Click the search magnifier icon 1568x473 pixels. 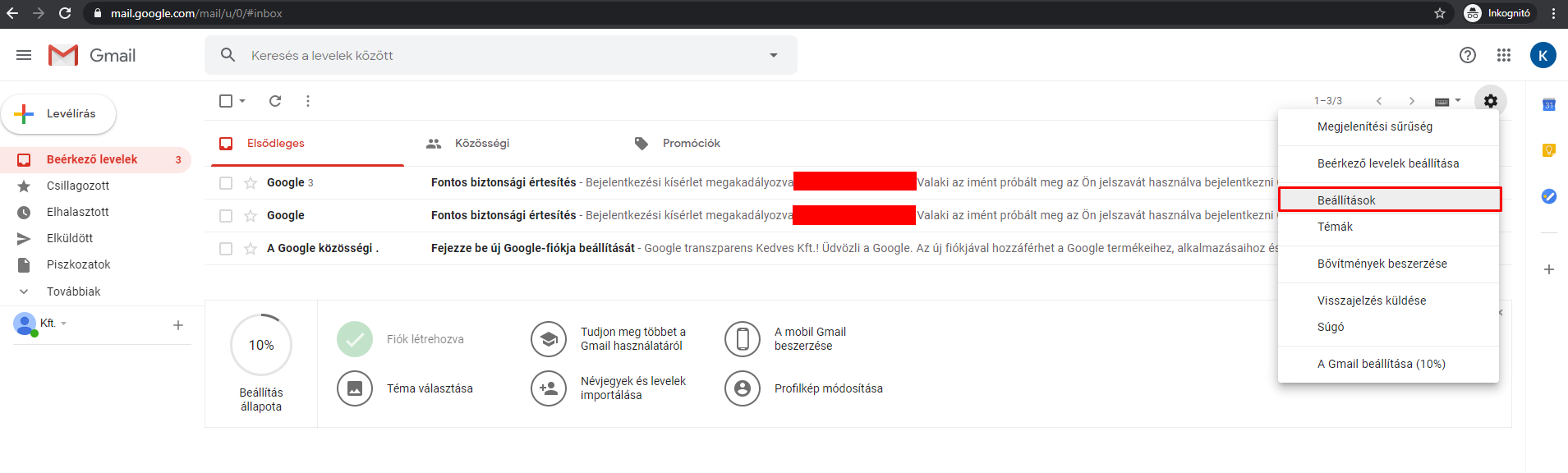pos(228,55)
